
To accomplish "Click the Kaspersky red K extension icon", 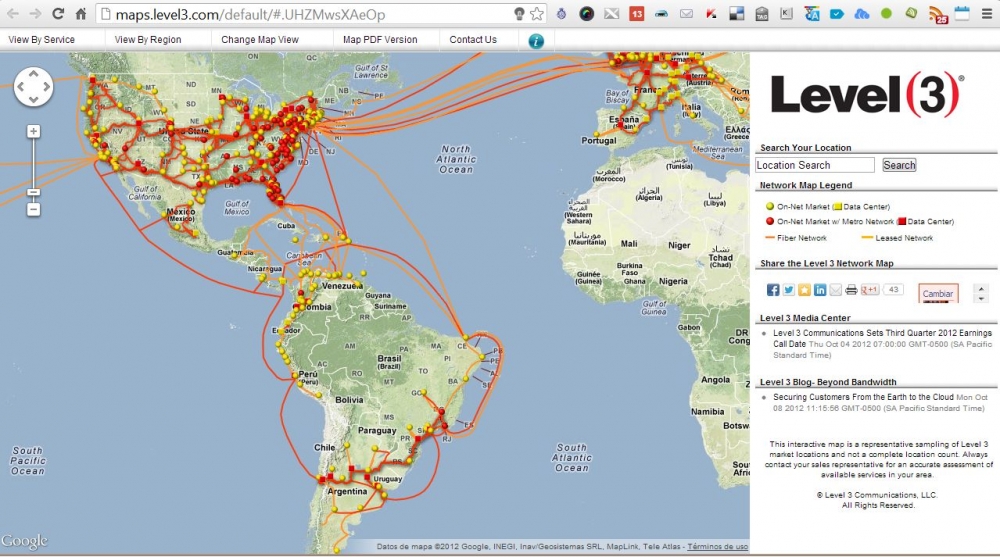I will (x=711, y=13).
